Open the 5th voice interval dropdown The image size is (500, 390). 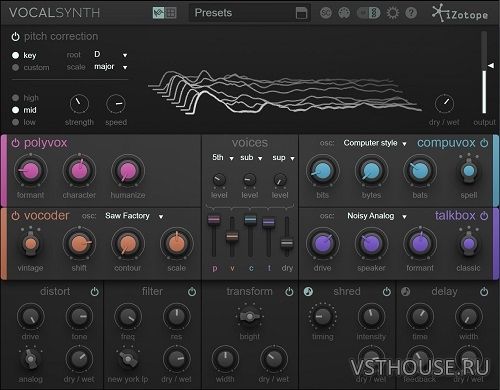pos(223,158)
